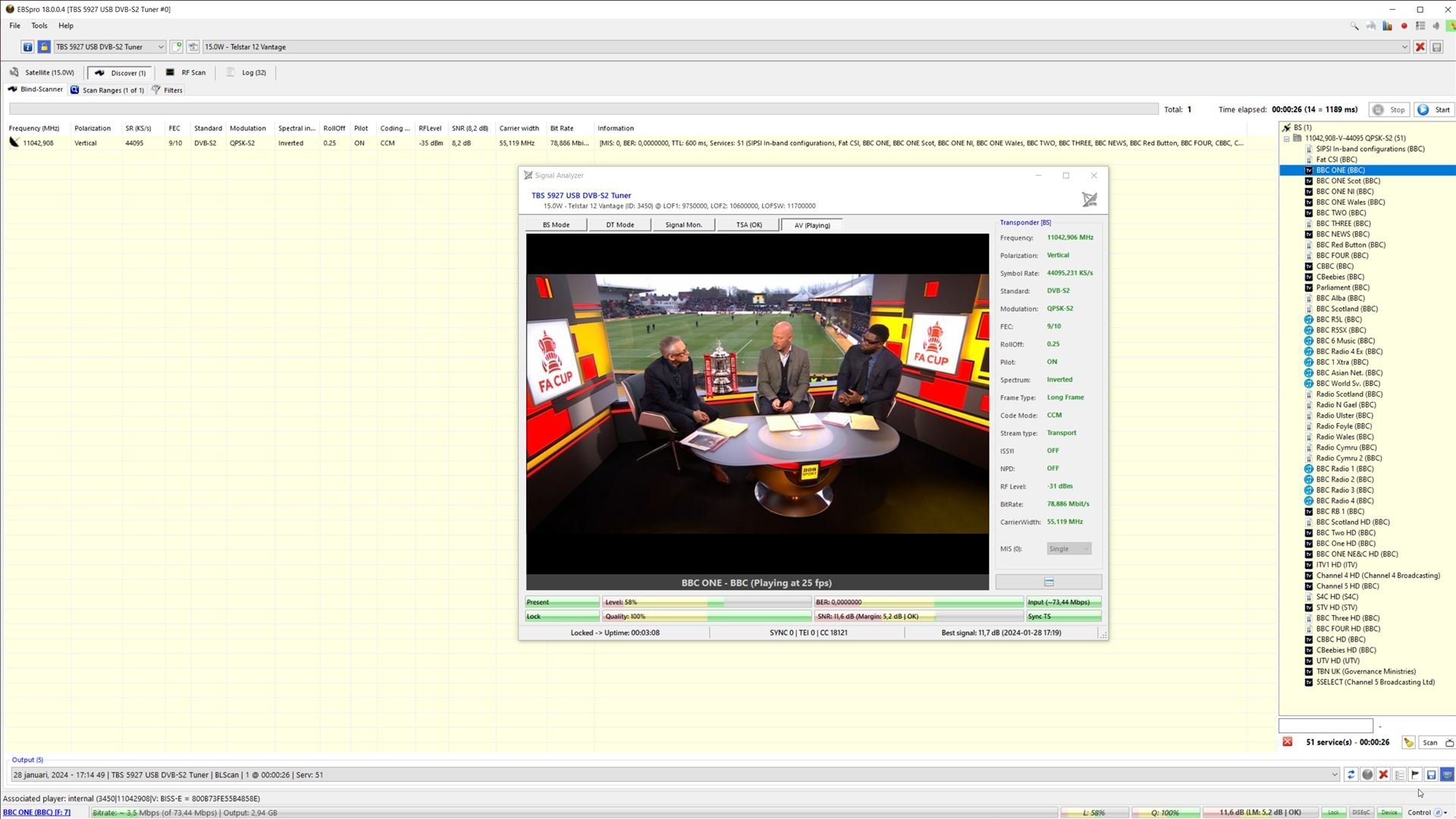Click the gray globe icon in Output bar
This screenshot has width=1456, height=819.
(1367, 775)
